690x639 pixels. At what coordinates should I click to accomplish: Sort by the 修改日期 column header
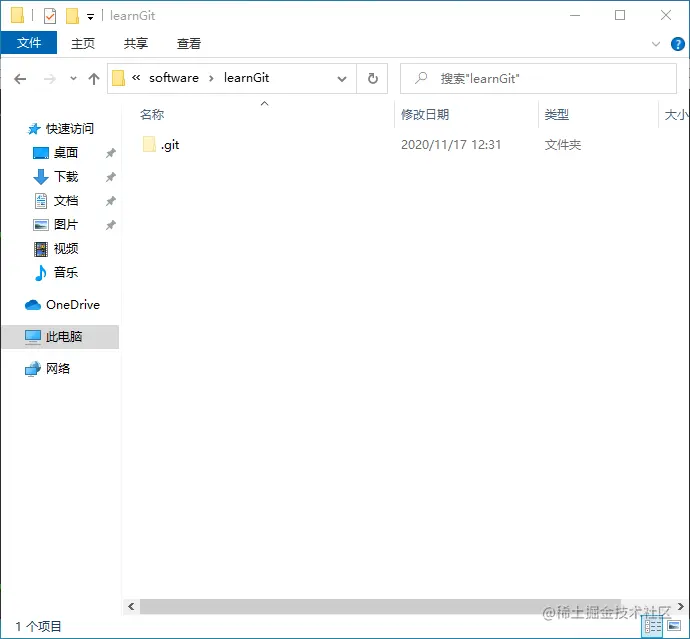[x=425, y=115]
